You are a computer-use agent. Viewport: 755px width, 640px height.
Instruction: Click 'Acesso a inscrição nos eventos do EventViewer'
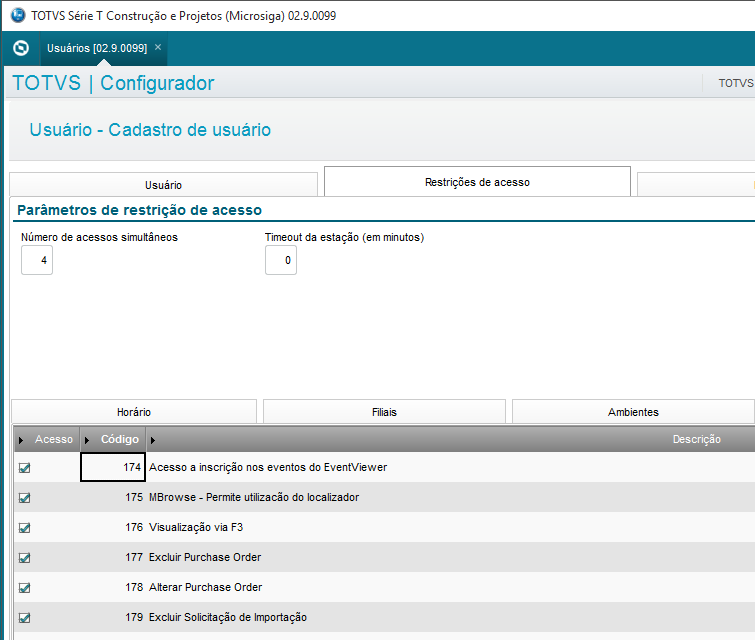click(268, 467)
